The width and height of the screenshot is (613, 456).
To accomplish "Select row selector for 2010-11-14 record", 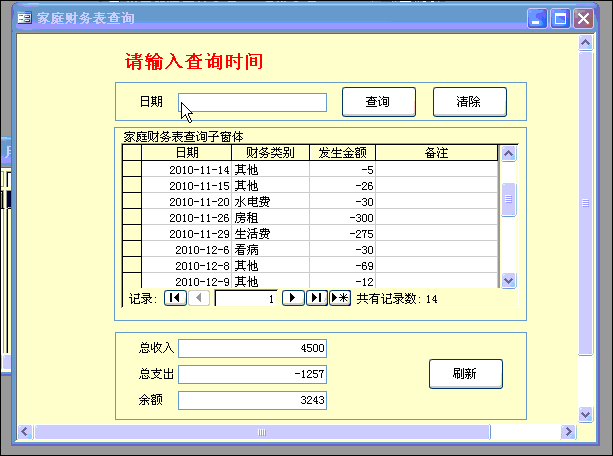I will 132,169.
